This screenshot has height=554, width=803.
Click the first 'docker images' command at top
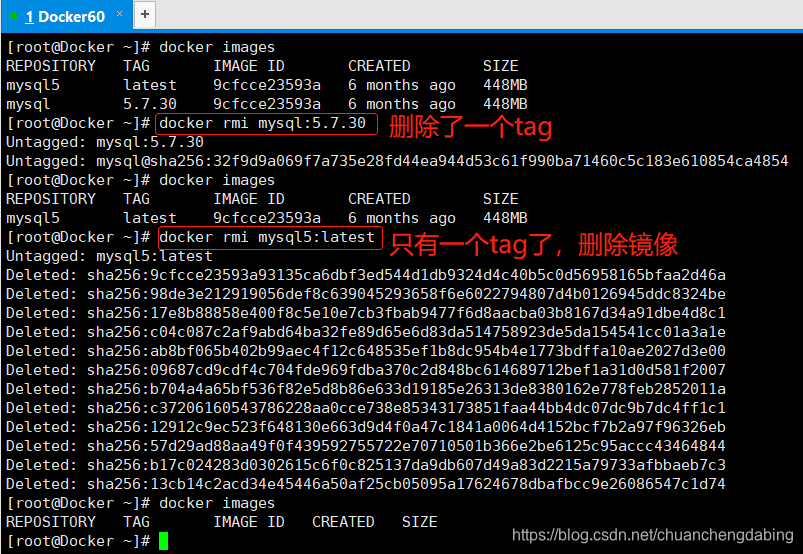coord(217,48)
